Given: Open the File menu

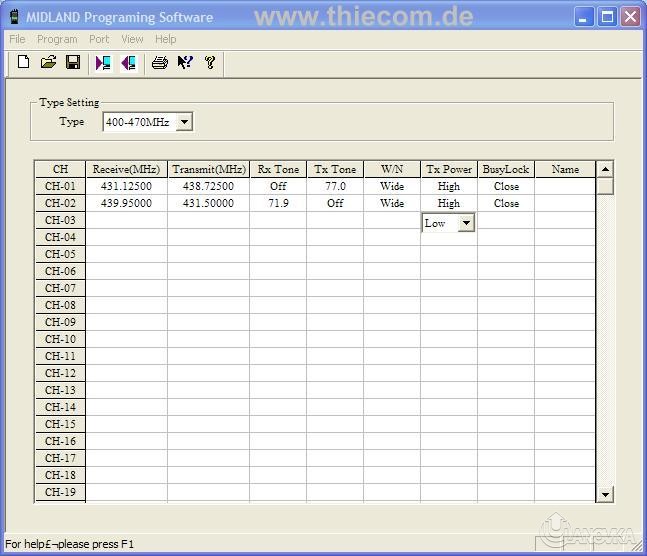Looking at the screenshot, I should [17, 39].
